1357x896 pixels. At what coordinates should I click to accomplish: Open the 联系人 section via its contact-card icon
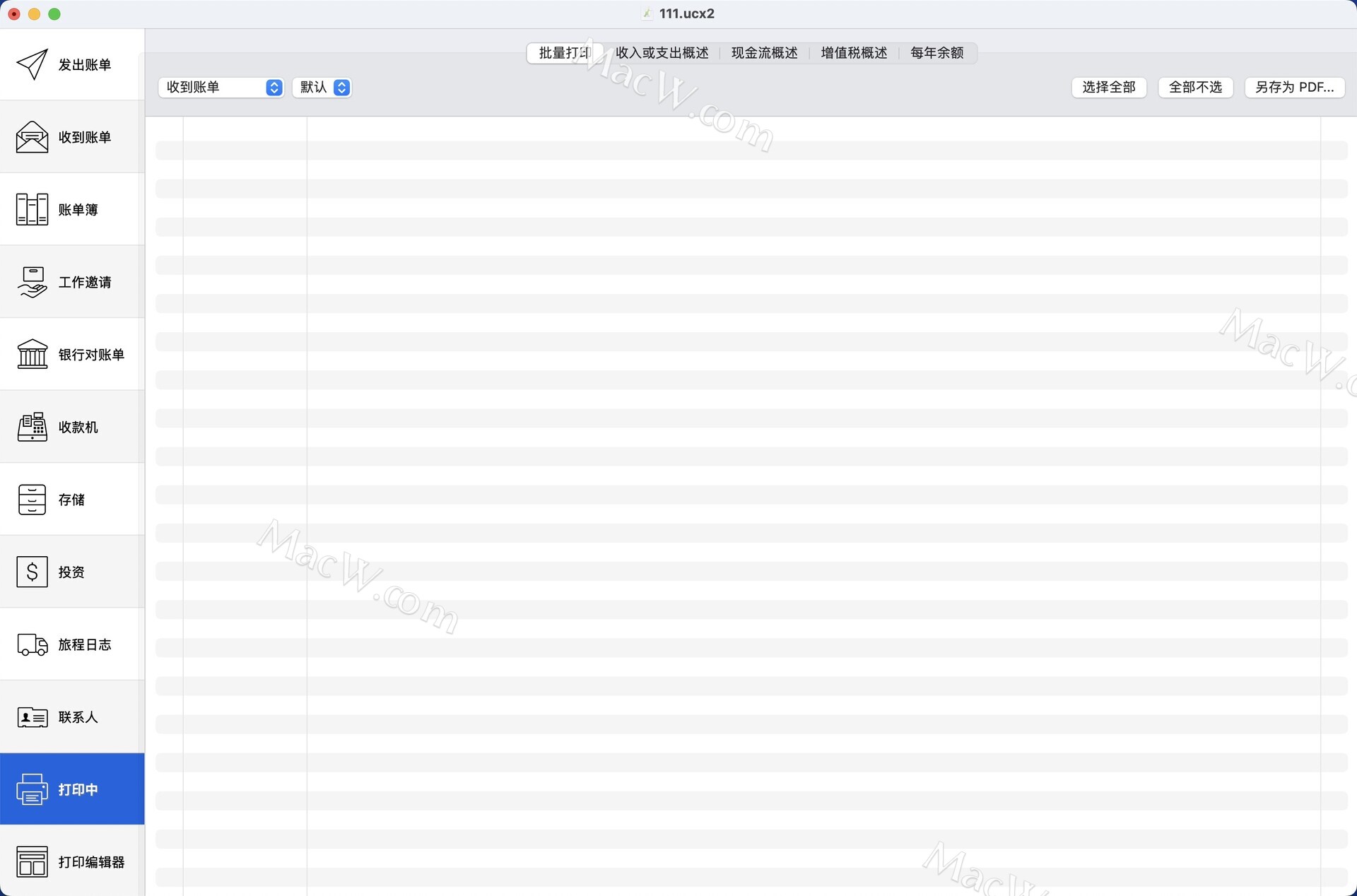[x=32, y=717]
